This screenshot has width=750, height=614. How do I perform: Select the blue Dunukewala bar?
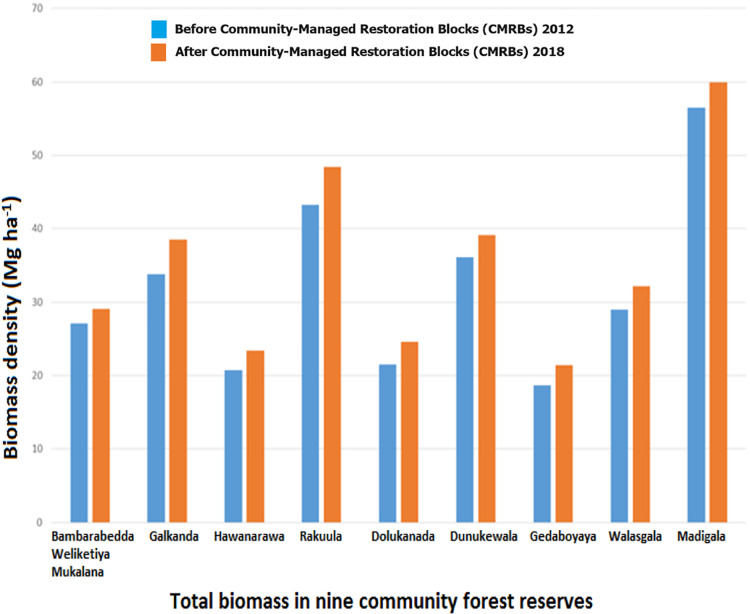point(465,390)
